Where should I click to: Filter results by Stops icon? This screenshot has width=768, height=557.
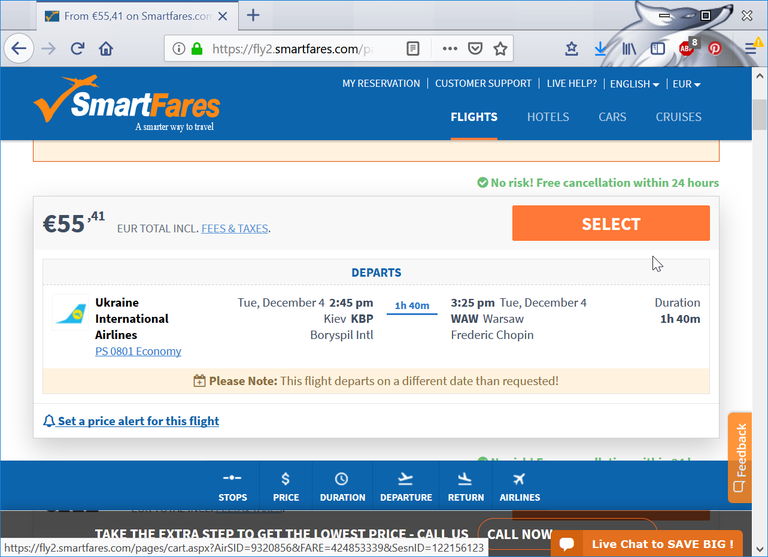(x=233, y=487)
